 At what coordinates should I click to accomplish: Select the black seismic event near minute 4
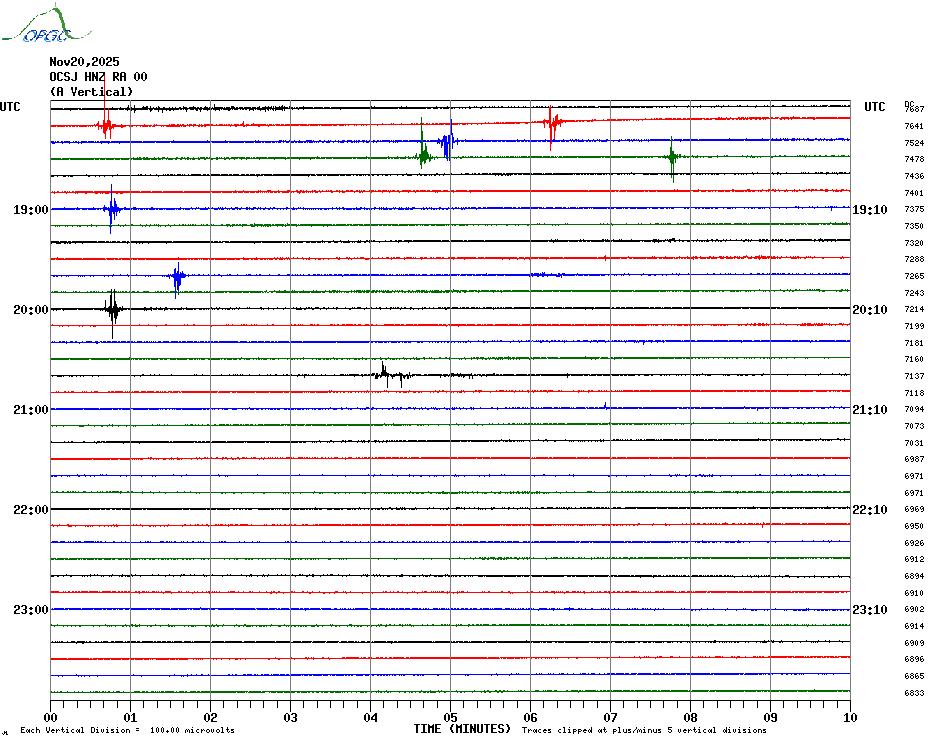386,375
